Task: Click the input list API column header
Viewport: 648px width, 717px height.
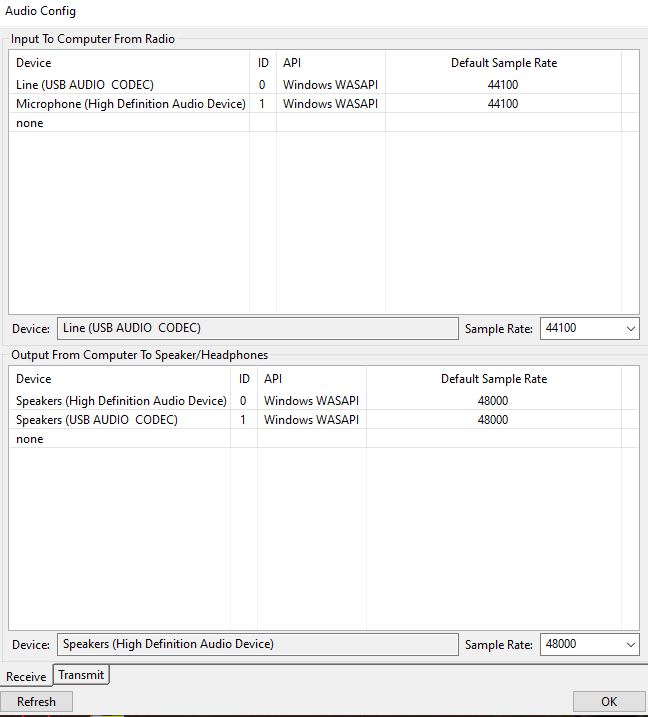Action: 292,63
